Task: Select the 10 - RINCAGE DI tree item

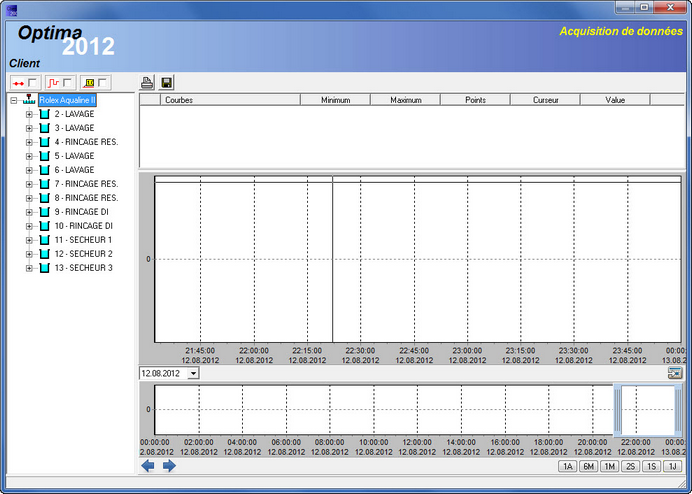Action: coord(83,226)
